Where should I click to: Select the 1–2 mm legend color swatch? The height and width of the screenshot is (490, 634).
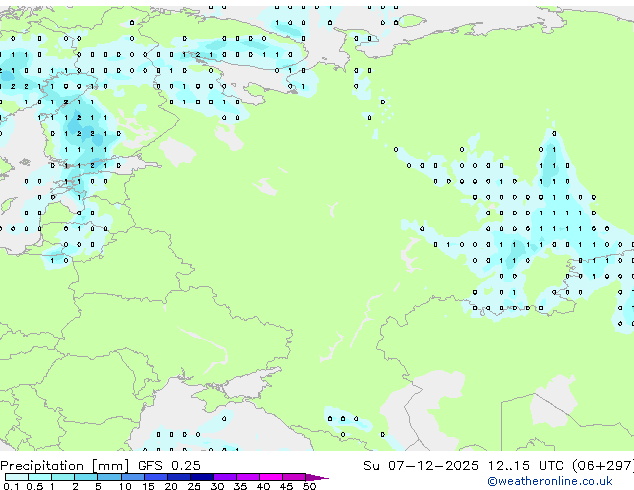(63, 477)
